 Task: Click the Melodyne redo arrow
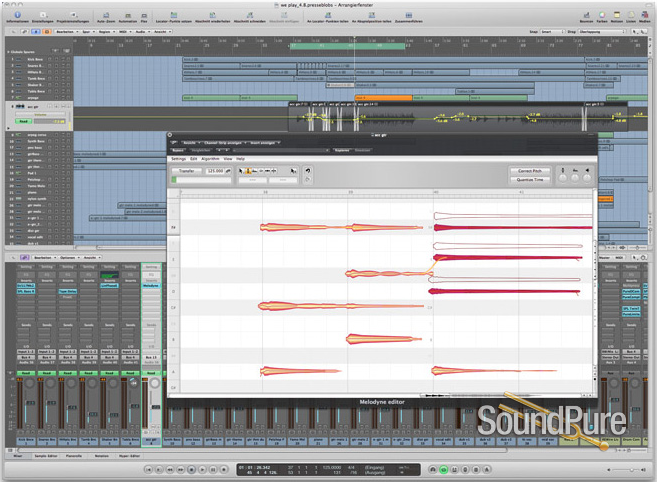(308, 179)
